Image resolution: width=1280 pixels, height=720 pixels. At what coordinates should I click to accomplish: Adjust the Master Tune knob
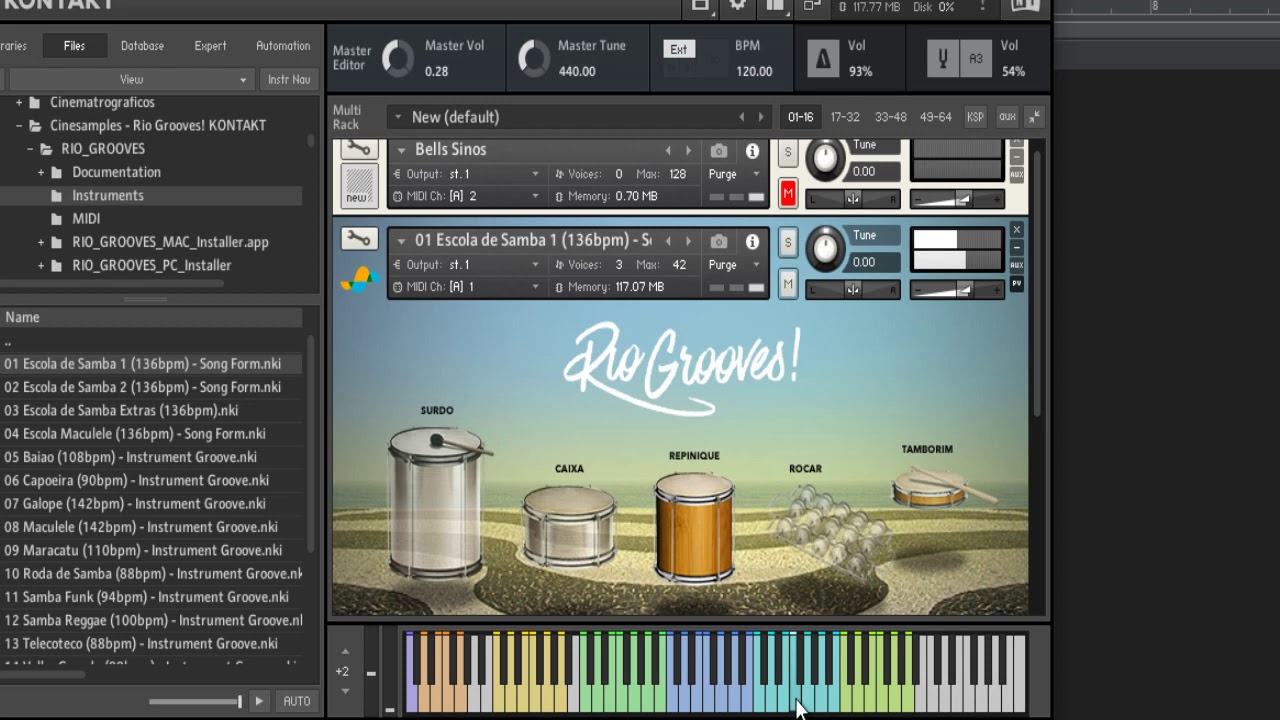click(x=533, y=59)
